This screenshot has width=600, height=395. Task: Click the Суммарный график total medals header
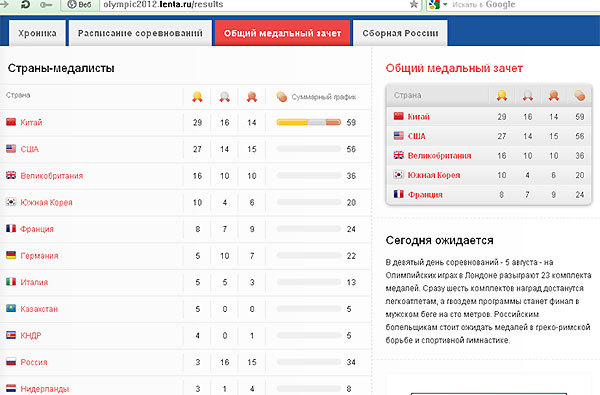click(x=316, y=97)
